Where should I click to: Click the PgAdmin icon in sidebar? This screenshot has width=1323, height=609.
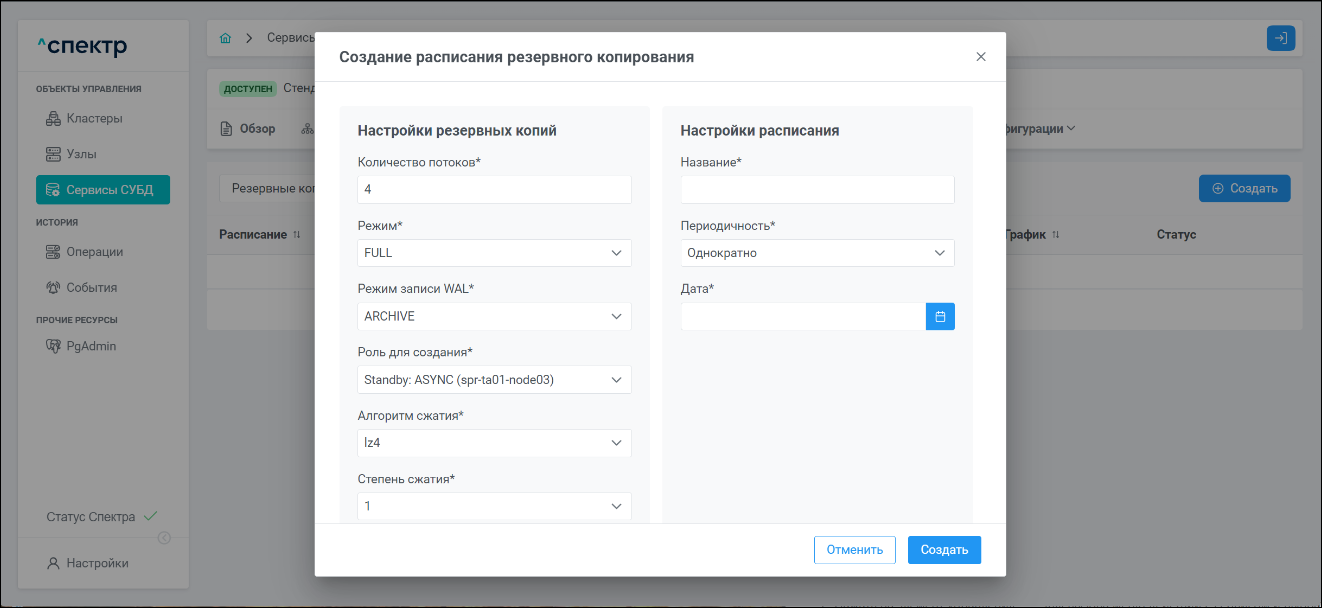pos(53,347)
